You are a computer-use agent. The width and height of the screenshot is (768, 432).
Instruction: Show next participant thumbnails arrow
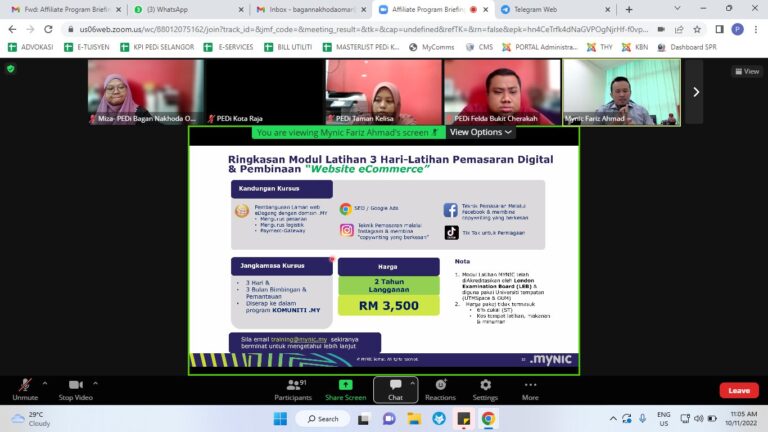pos(696,92)
